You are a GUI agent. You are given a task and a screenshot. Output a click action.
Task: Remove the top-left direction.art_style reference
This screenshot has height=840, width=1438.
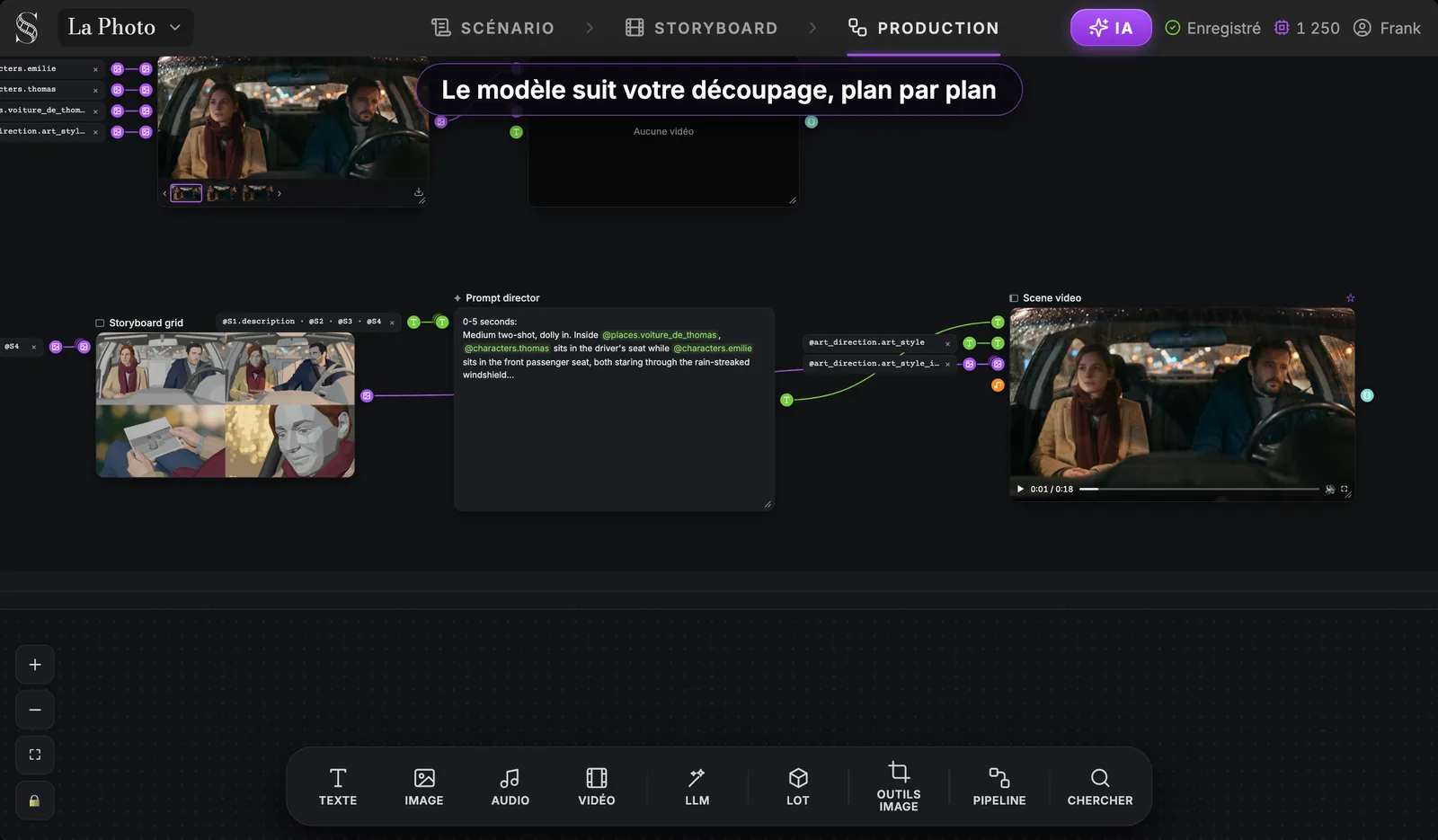point(95,132)
